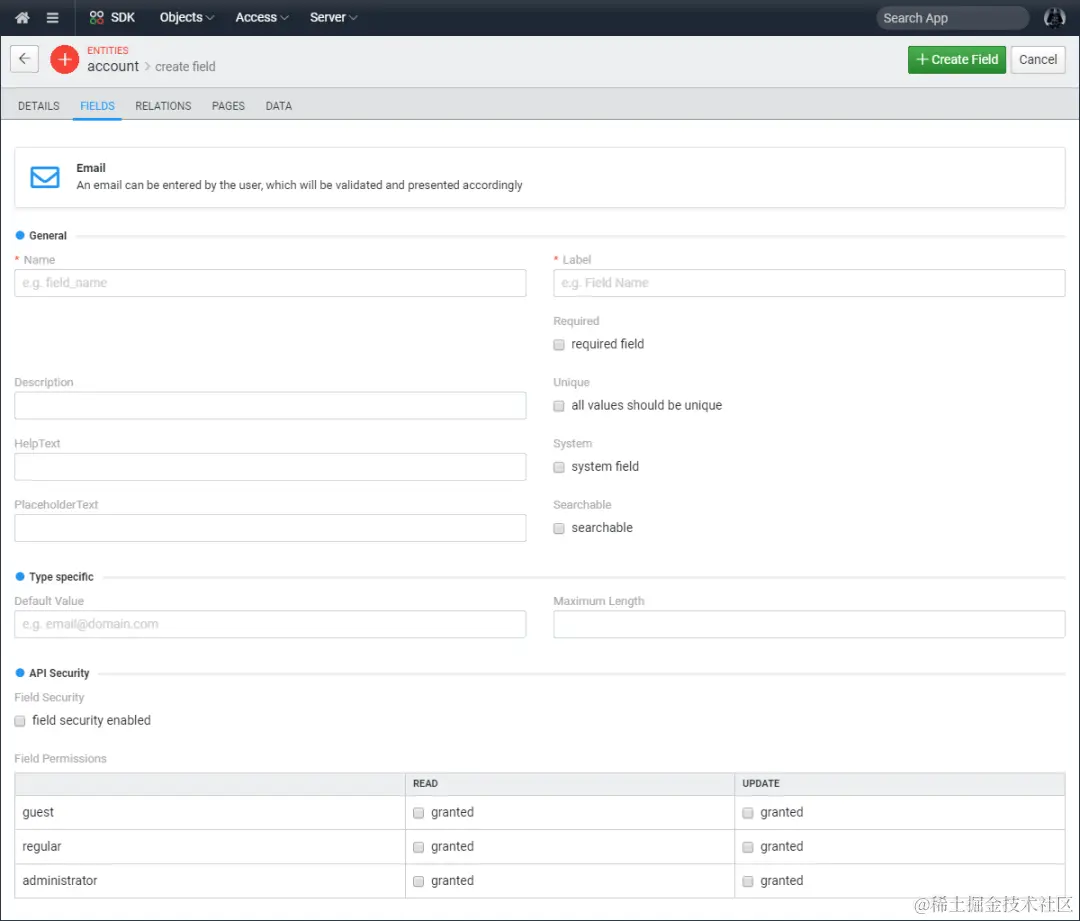This screenshot has width=1080, height=921.
Task: Switch to the FIELDS tab
Action: [97, 106]
